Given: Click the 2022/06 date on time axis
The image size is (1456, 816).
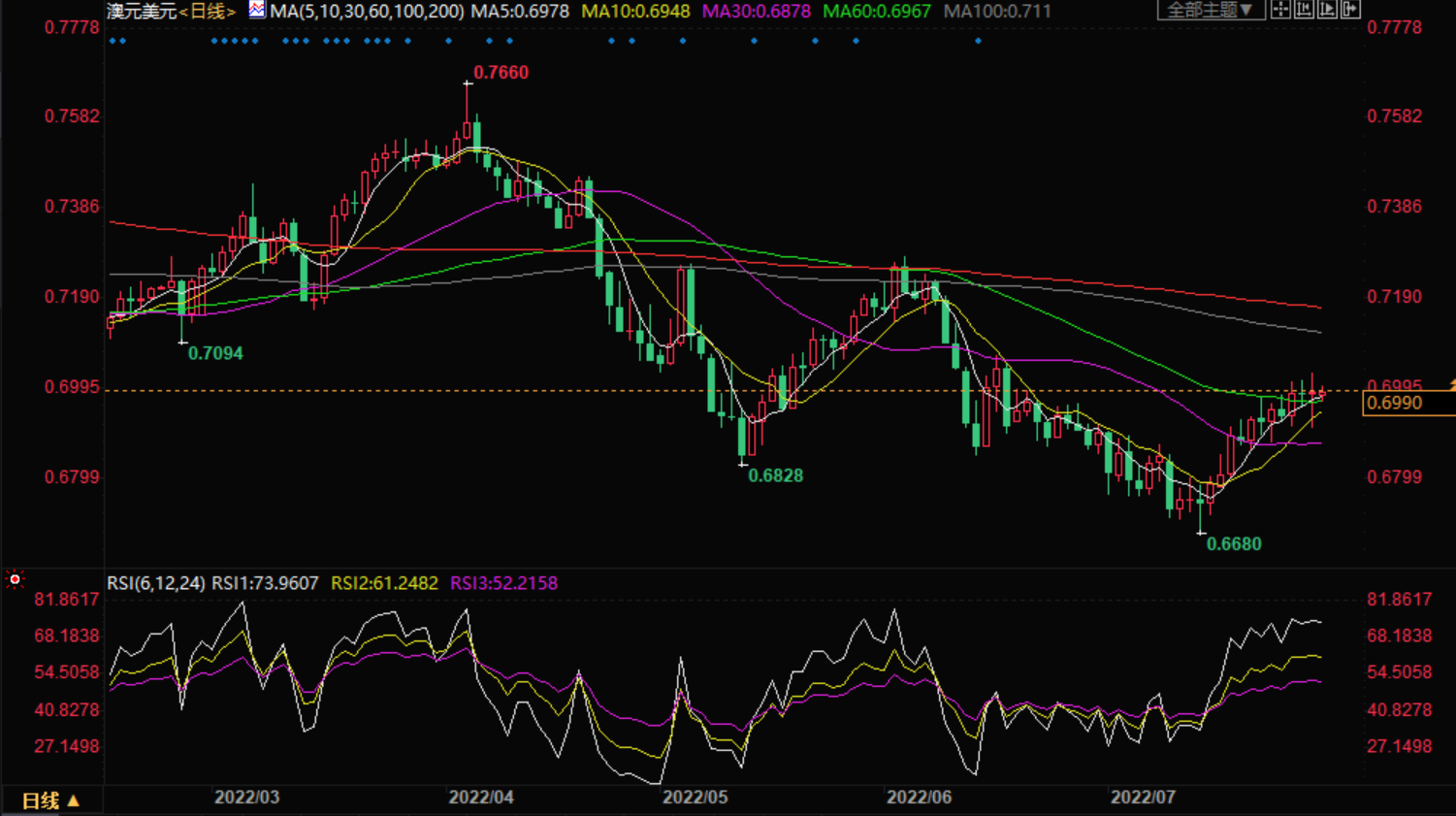Looking at the screenshot, I should point(919,798).
